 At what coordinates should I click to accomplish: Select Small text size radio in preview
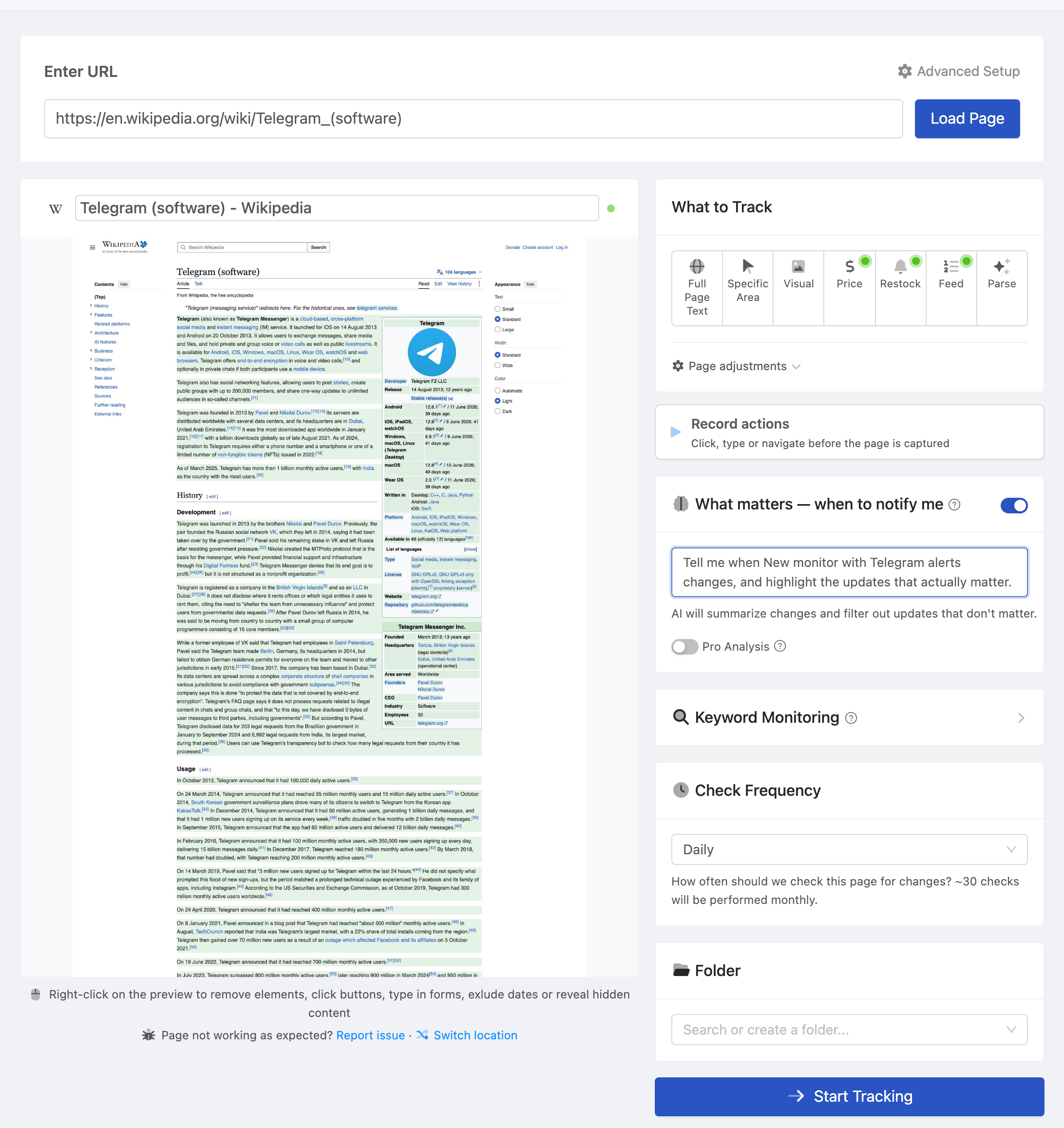[498, 309]
